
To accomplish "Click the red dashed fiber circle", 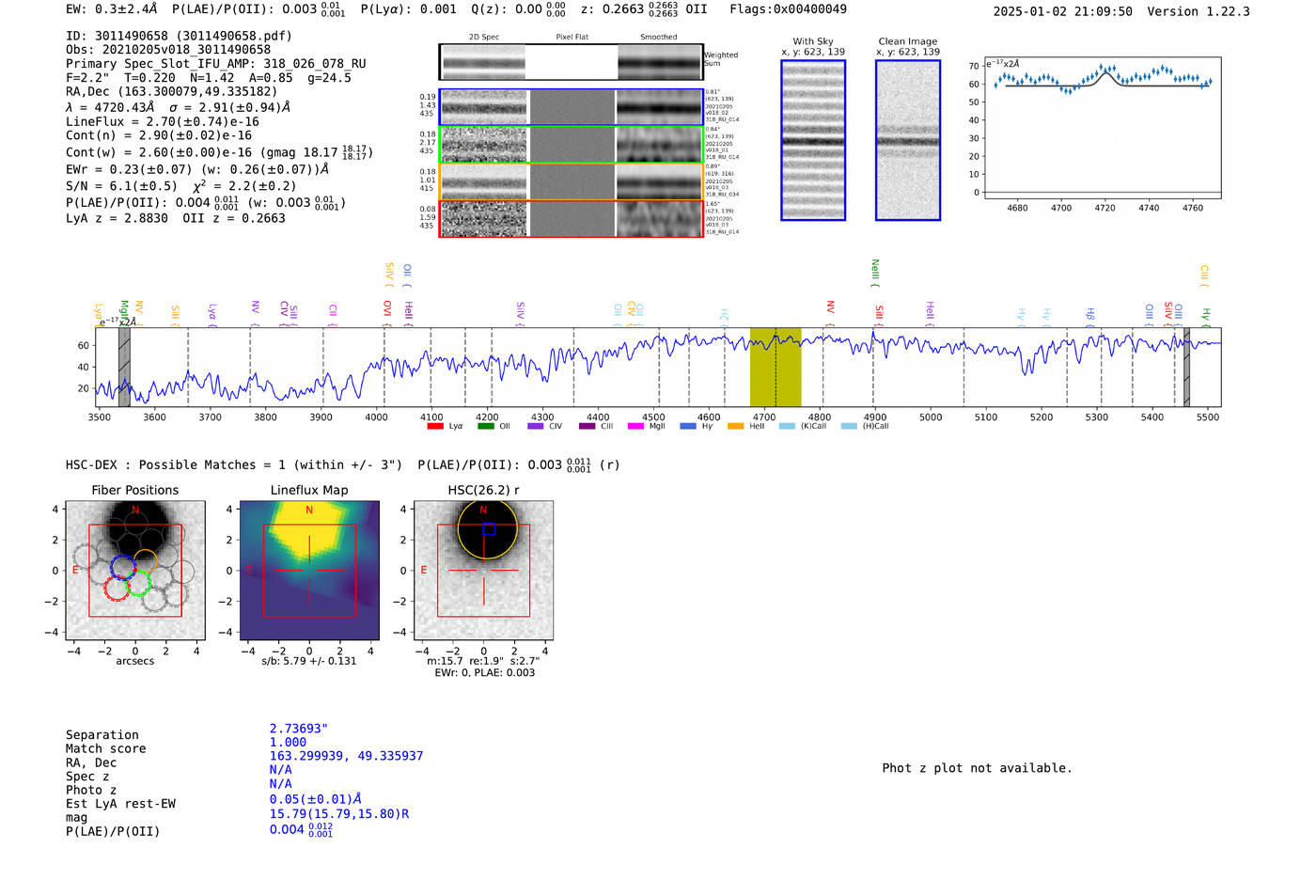I will [117, 589].
